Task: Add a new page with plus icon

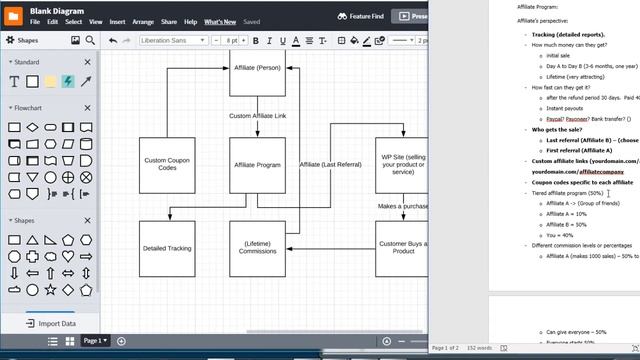Action: 121,341
